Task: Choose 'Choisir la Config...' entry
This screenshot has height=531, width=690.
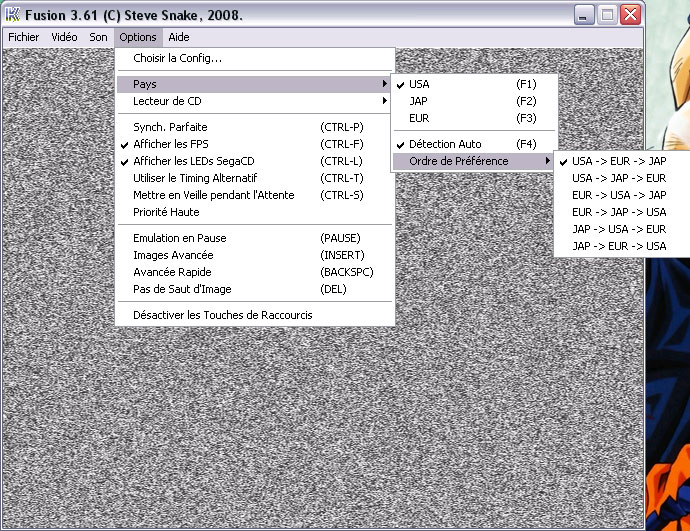Action: coord(255,58)
